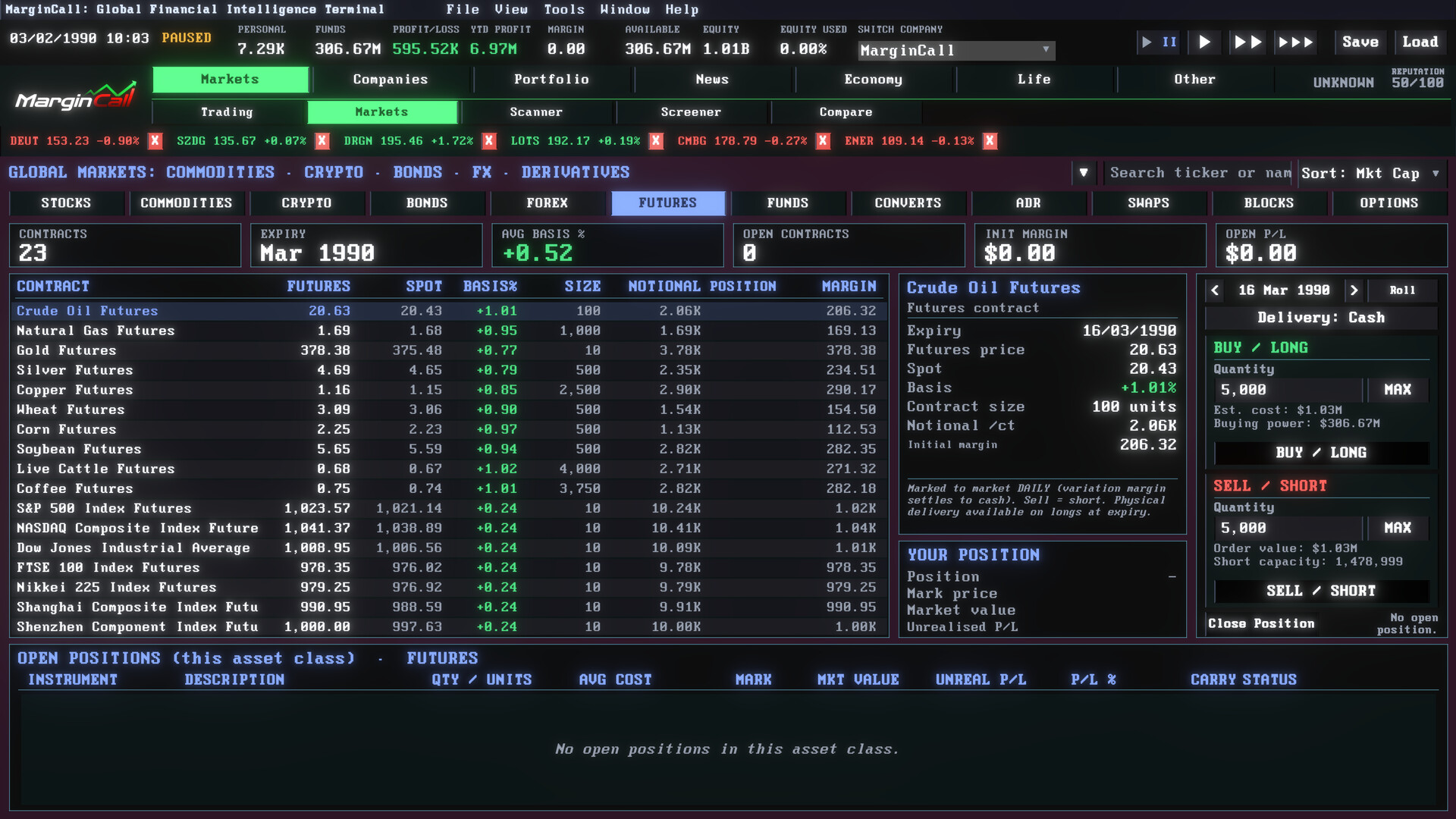The height and width of the screenshot is (819, 1456).
Task: Click MAX for sell quantity
Action: click(x=1398, y=528)
